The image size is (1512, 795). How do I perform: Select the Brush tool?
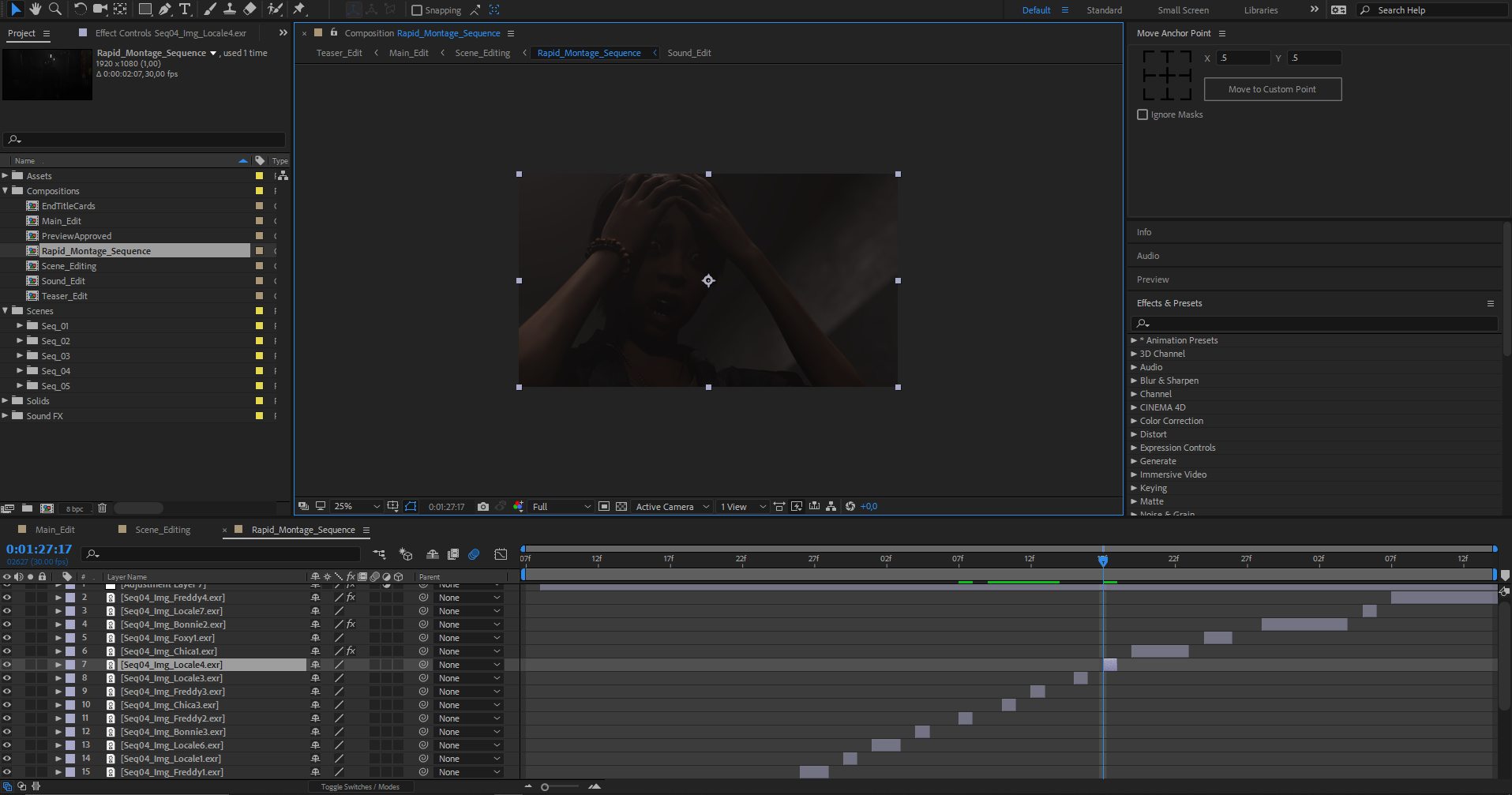(210, 9)
